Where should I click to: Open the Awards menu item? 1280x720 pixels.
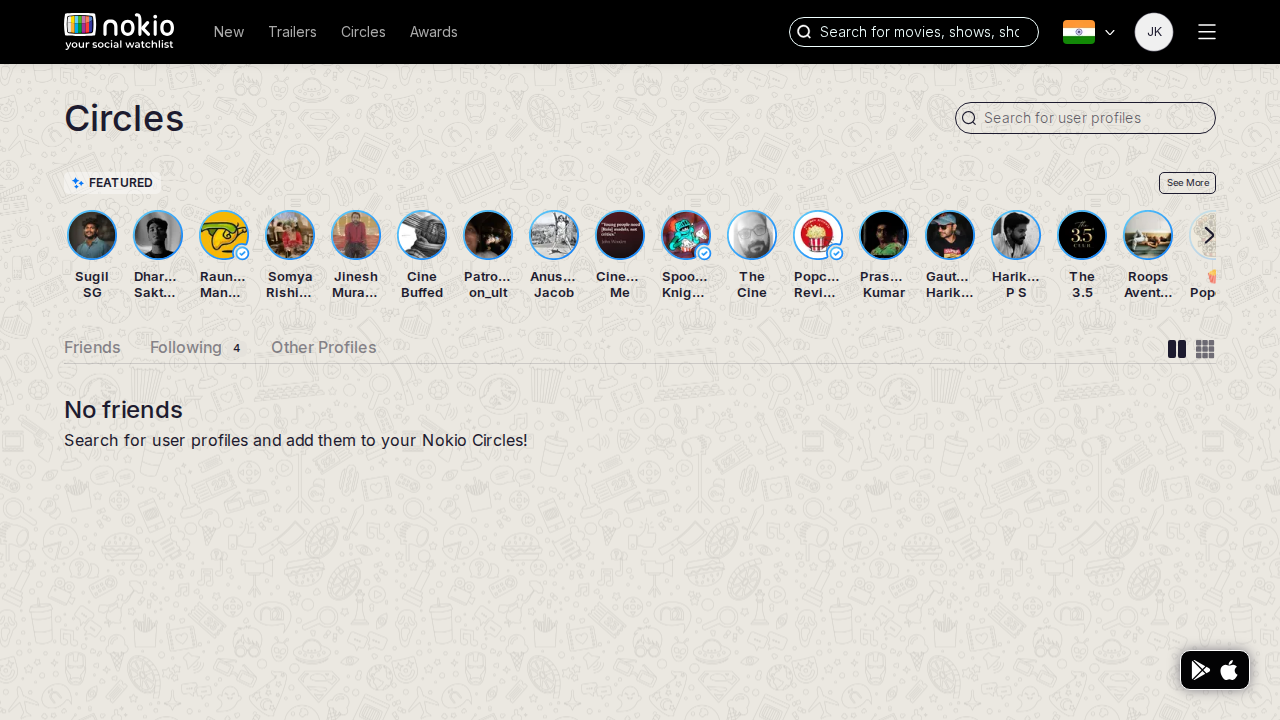click(434, 32)
